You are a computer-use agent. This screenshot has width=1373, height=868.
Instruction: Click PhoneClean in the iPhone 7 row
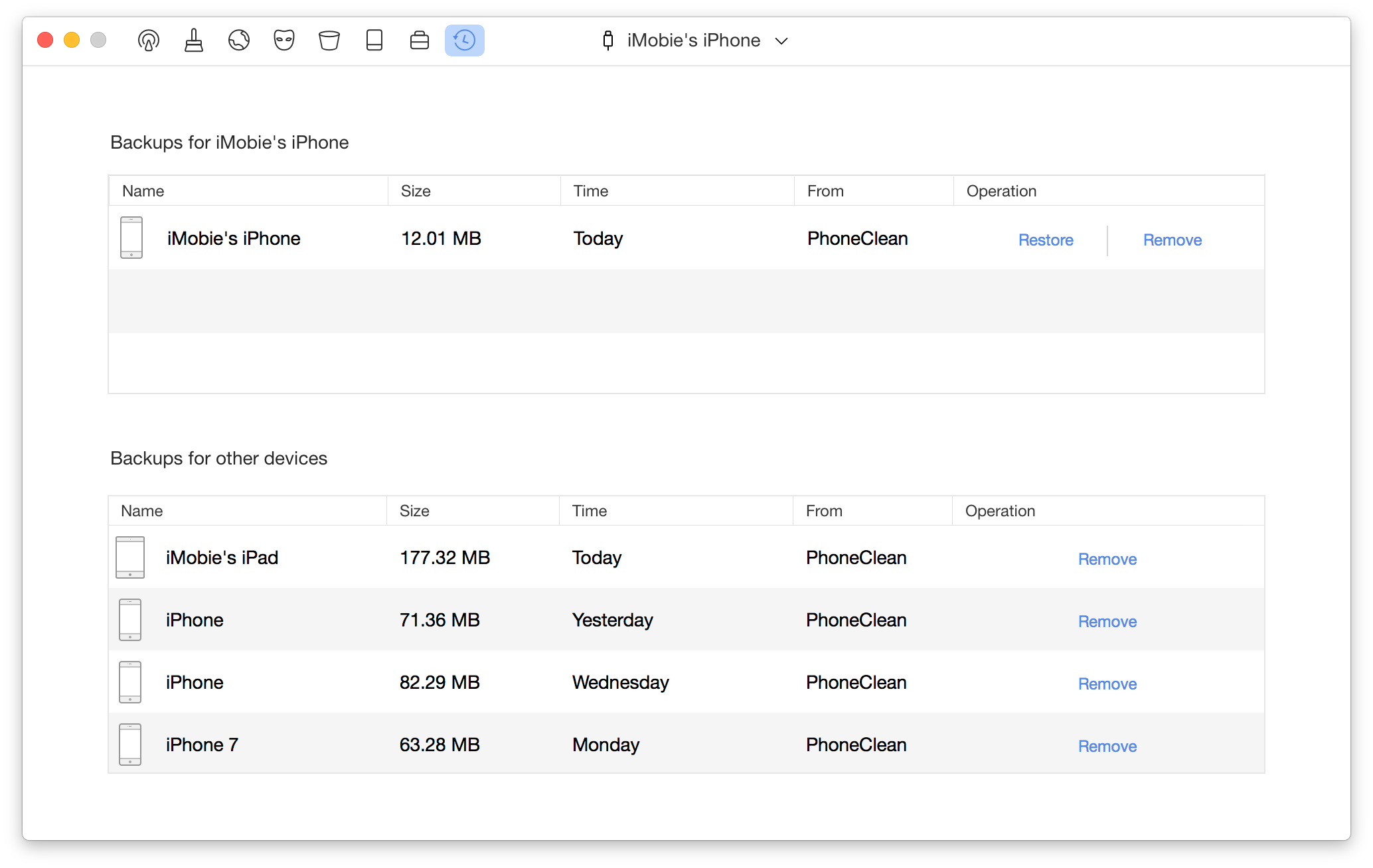coord(856,745)
